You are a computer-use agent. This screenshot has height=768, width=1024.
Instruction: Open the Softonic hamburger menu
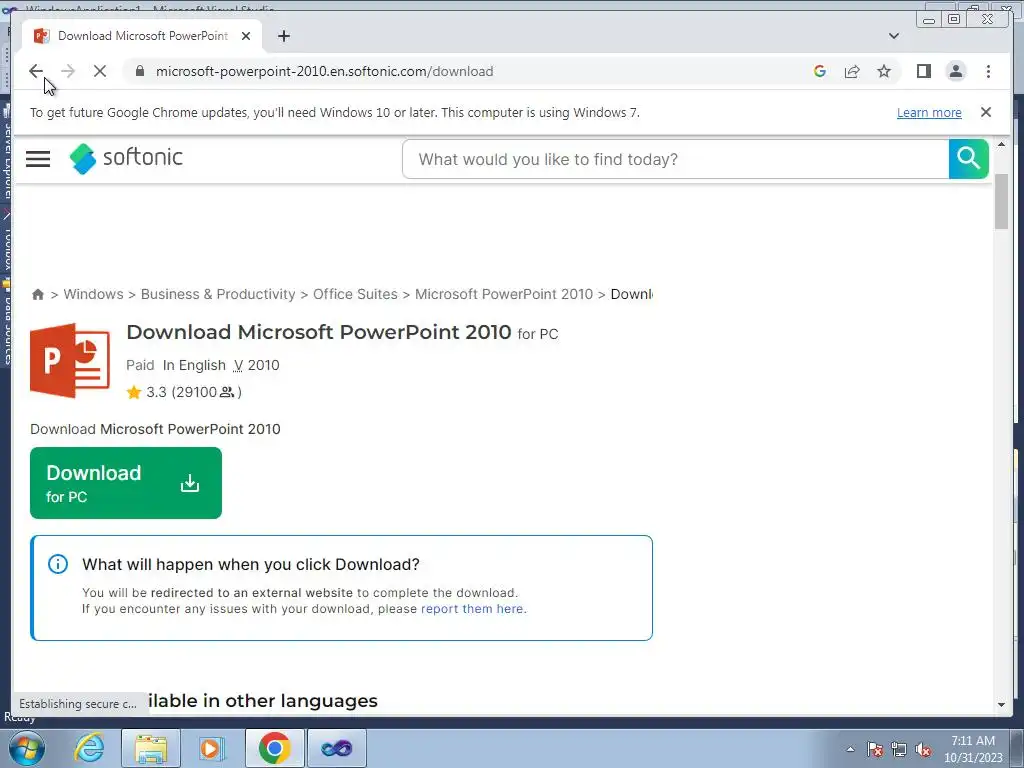pyautogui.click(x=38, y=159)
